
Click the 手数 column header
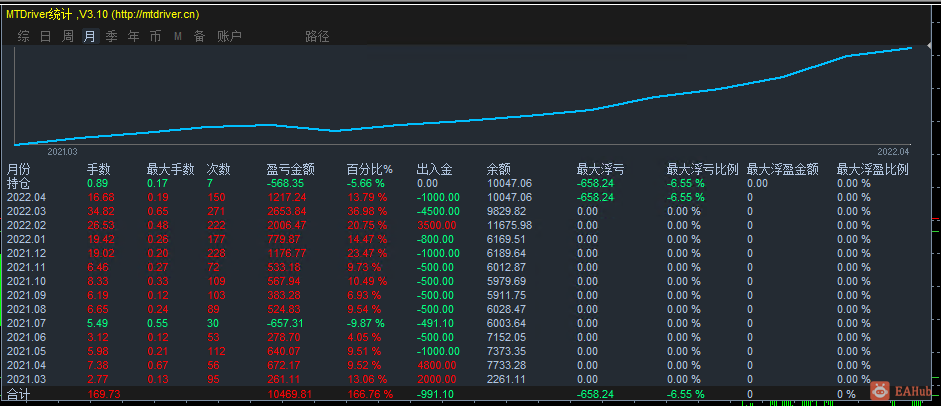(98, 170)
